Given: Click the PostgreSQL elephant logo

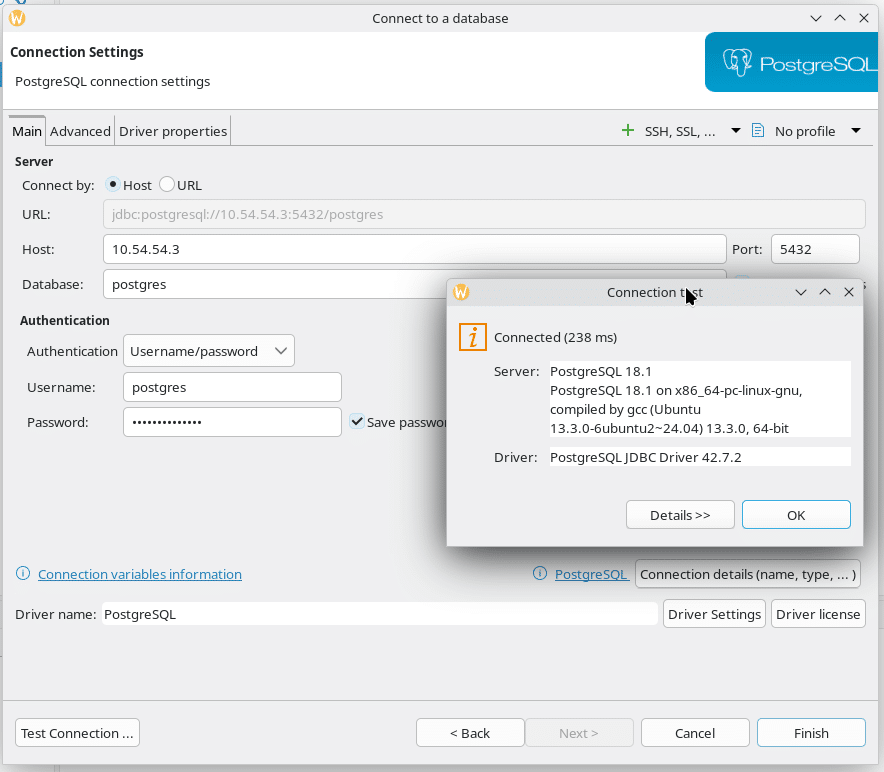Looking at the screenshot, I should point(737,63).
